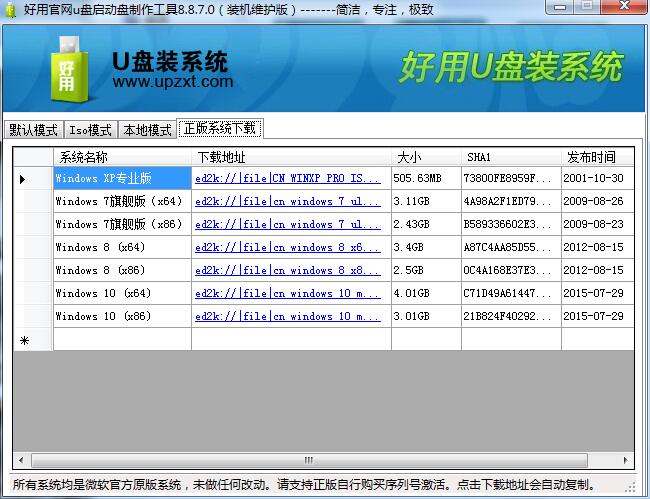The height and width of the screenshot is (499, 650).
Task: Copy the Windows 8 (x64) ed2k link
Action: coord(288,247)
